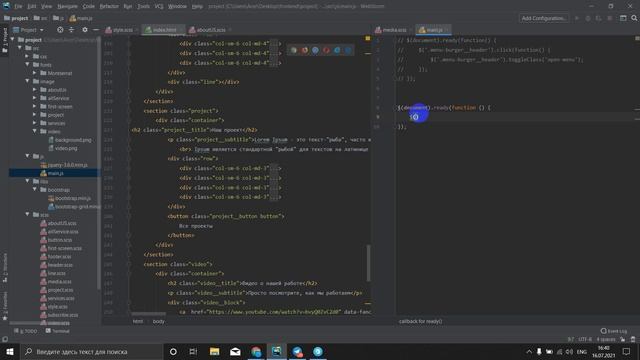Open Cortana circle on taskbar
Screen dimensions: 640x360
173,351
